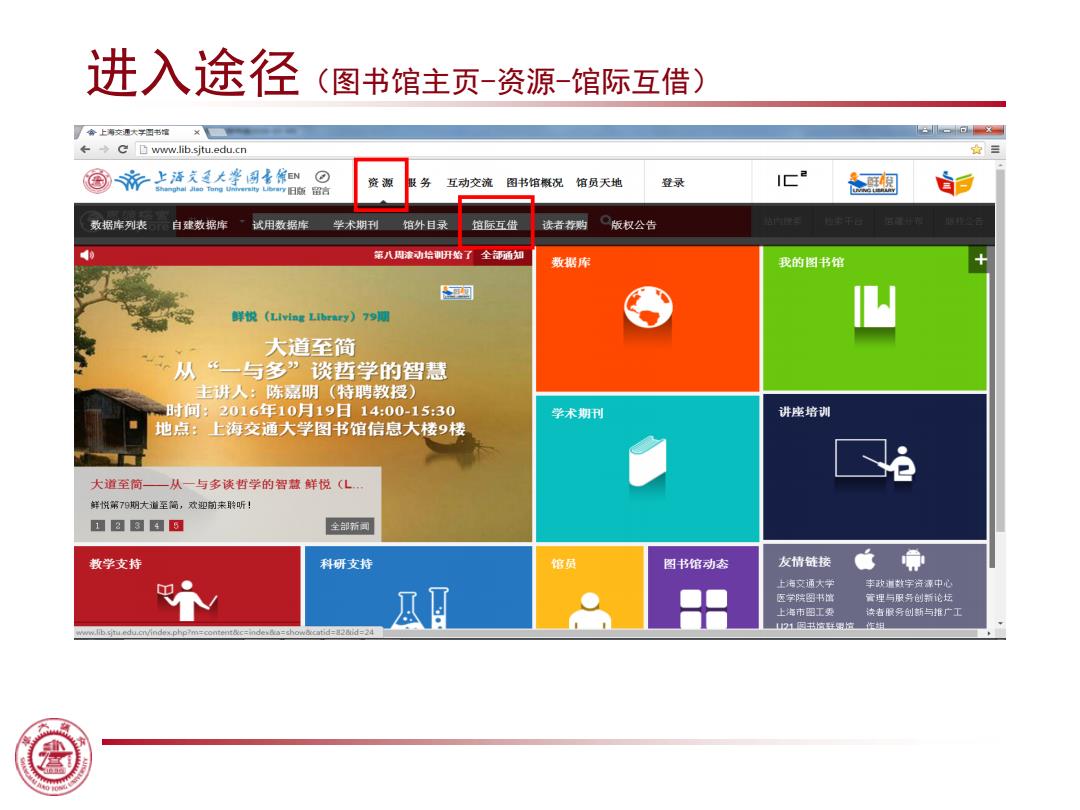Click the 登录 login link
The image size is (1080, 810).
pyautogui.click(x=673, y=183)
